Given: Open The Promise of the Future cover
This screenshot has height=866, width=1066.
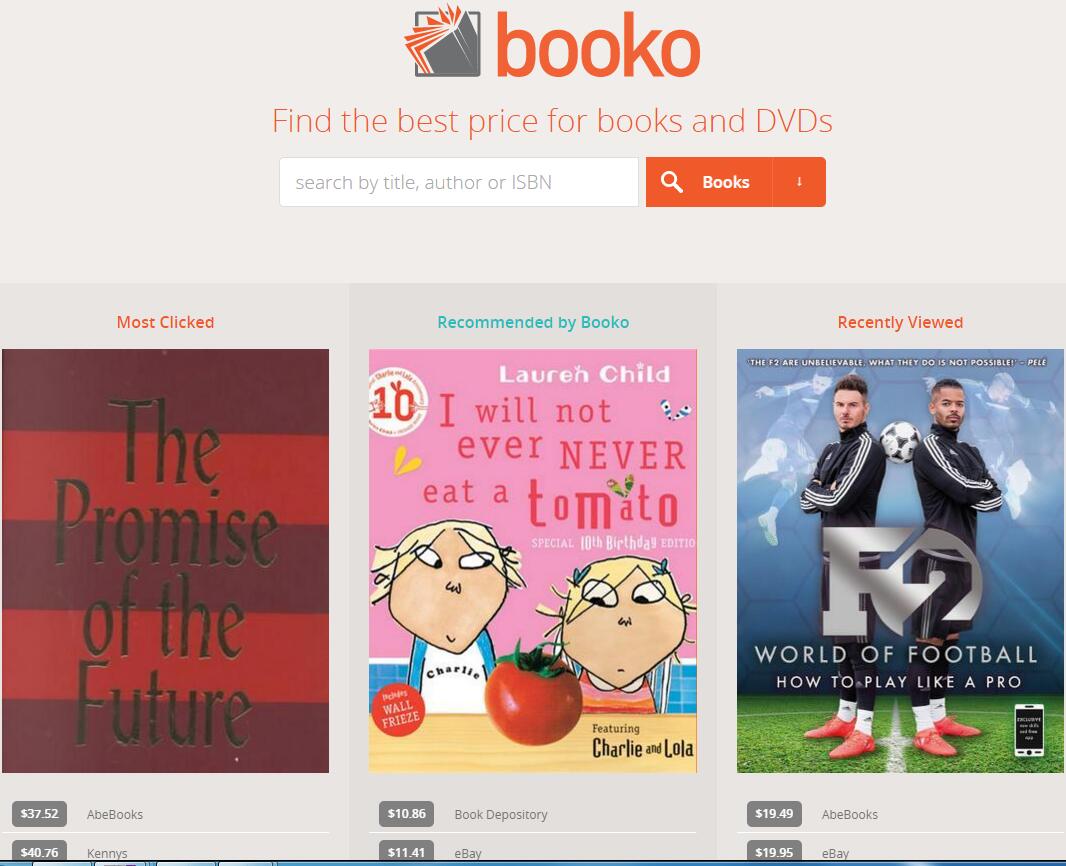Looking at the screenshot, I should coord(165,561).
